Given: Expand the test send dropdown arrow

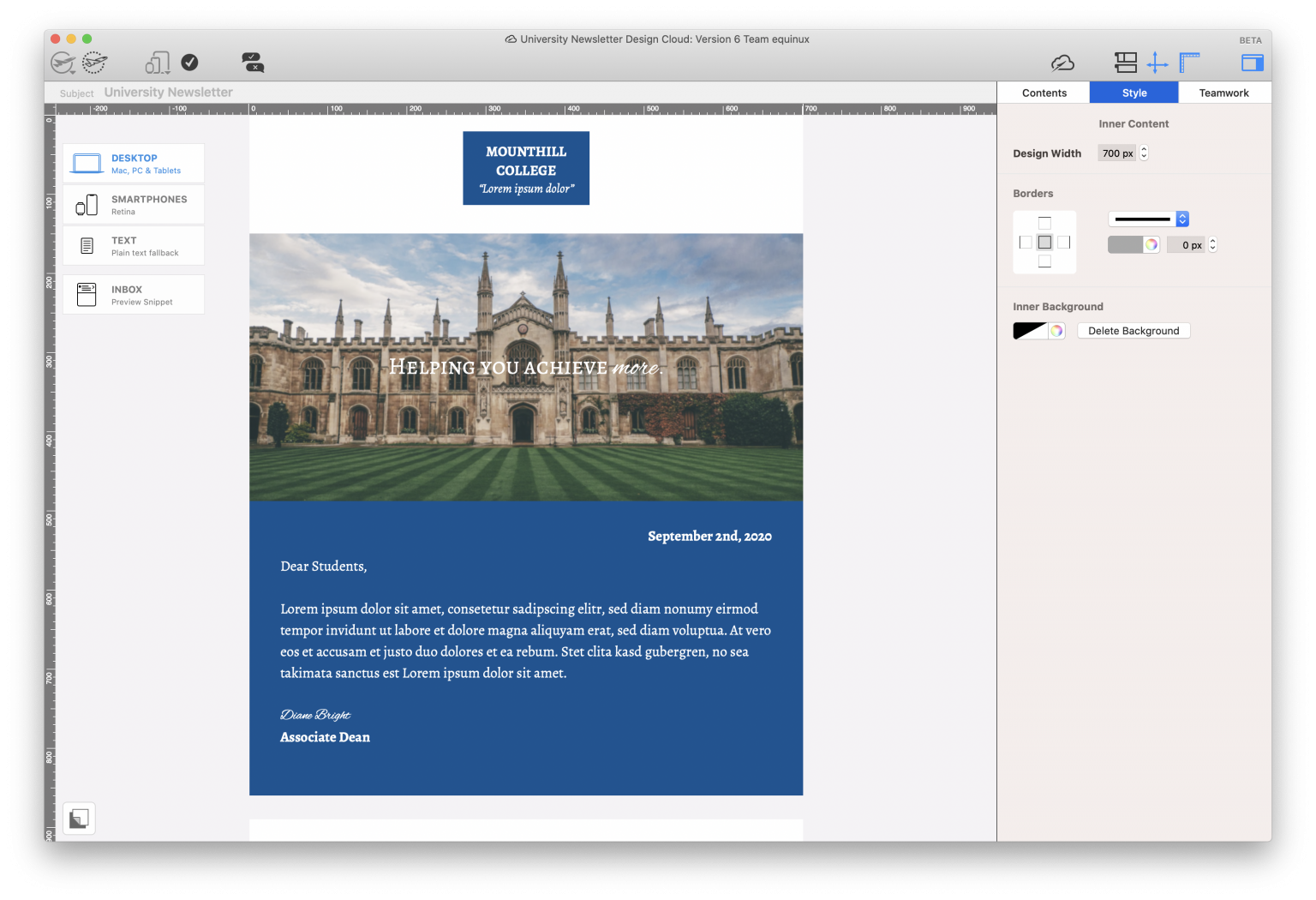Looking at the screenshot, I should pyautogui.click(x=72, y=71).
